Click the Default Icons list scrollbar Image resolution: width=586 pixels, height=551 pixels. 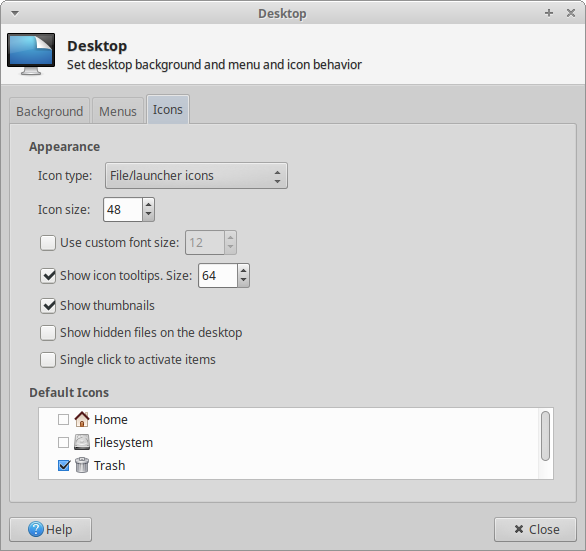[545, 436]
